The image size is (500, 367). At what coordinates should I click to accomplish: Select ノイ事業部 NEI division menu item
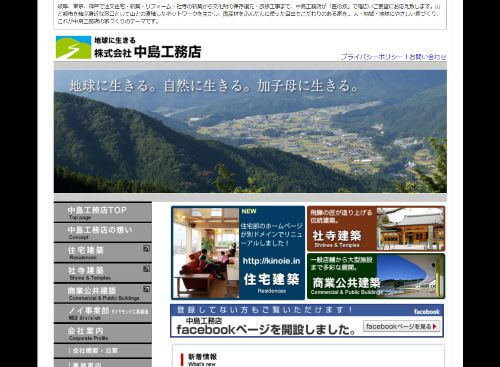point(103,313)
